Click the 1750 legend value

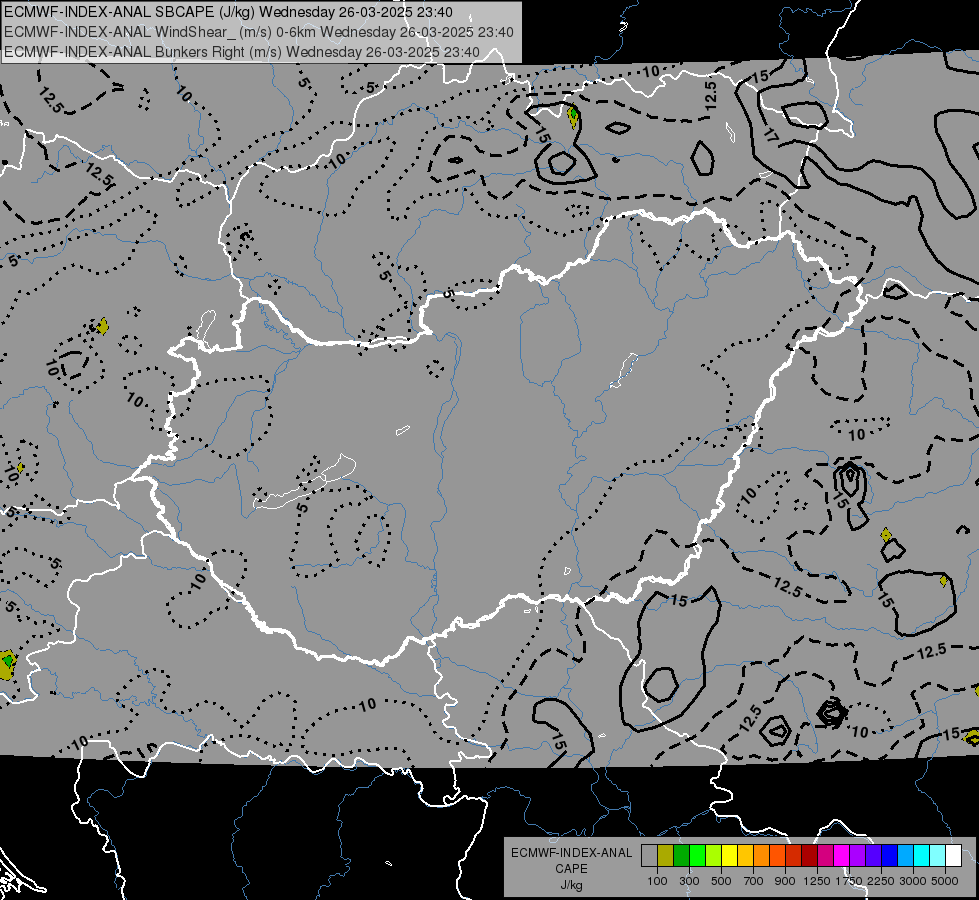849,881
